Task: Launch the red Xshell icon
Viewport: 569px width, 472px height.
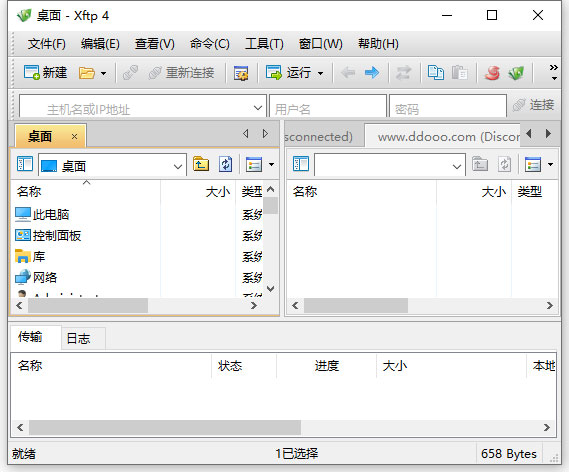Action: tap(492, 73)
